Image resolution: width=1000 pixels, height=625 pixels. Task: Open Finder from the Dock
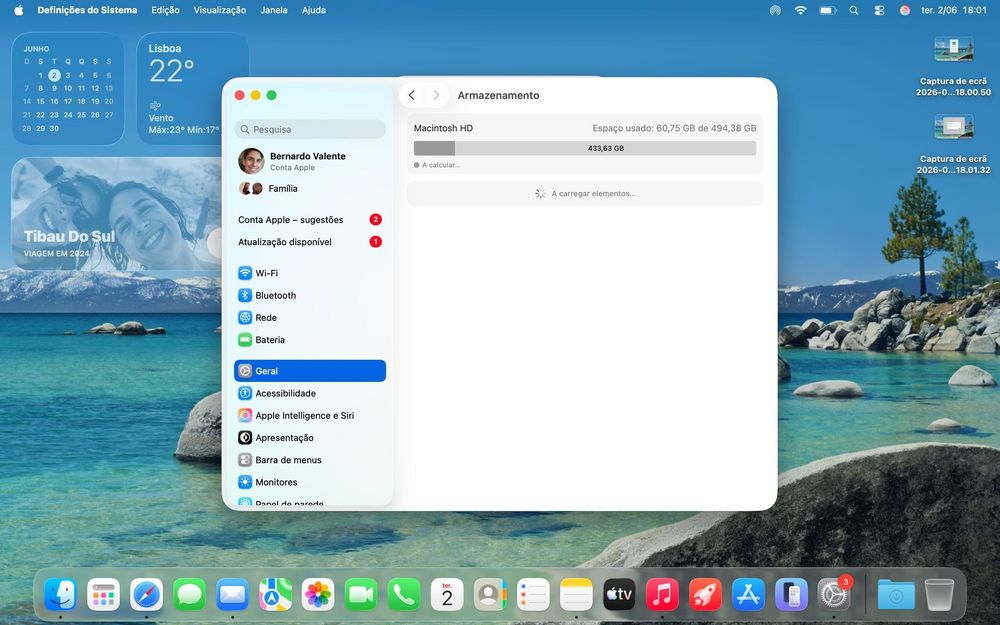(61, 594)
